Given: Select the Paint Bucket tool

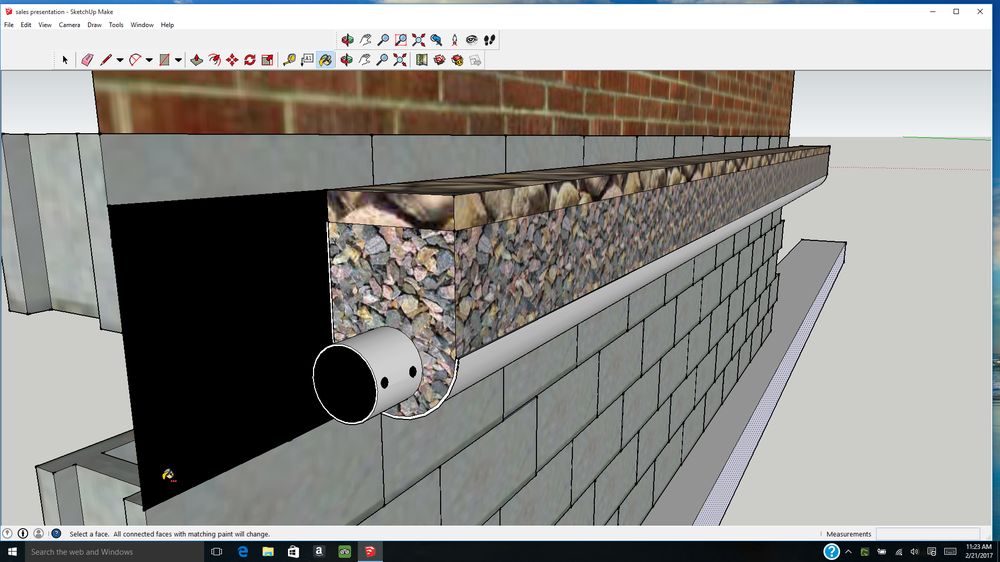Looking at the screenshot, I should pyautogui.click(x=325, y=60).
